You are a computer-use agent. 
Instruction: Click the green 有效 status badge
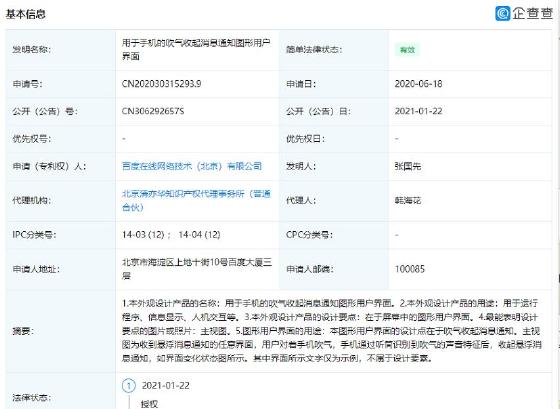click(x=407, y=50)
